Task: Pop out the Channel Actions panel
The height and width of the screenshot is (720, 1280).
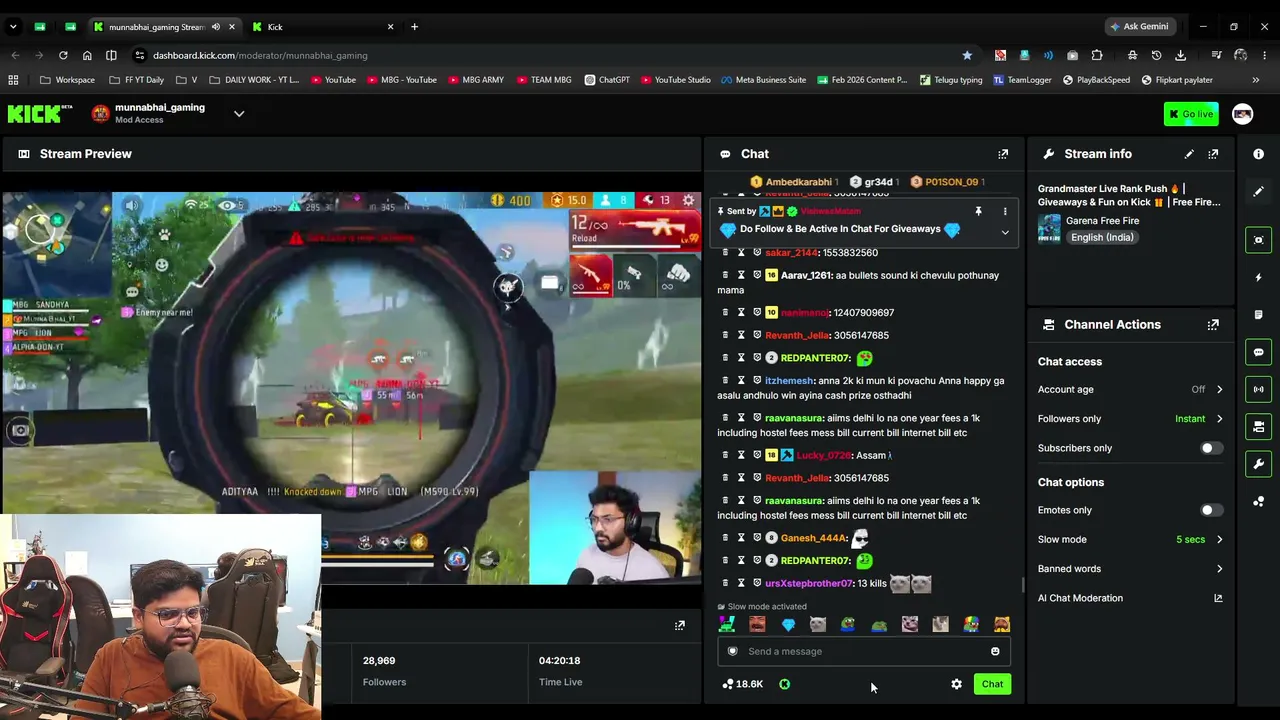Action: pyautogui.click(x=1213, y=325)
